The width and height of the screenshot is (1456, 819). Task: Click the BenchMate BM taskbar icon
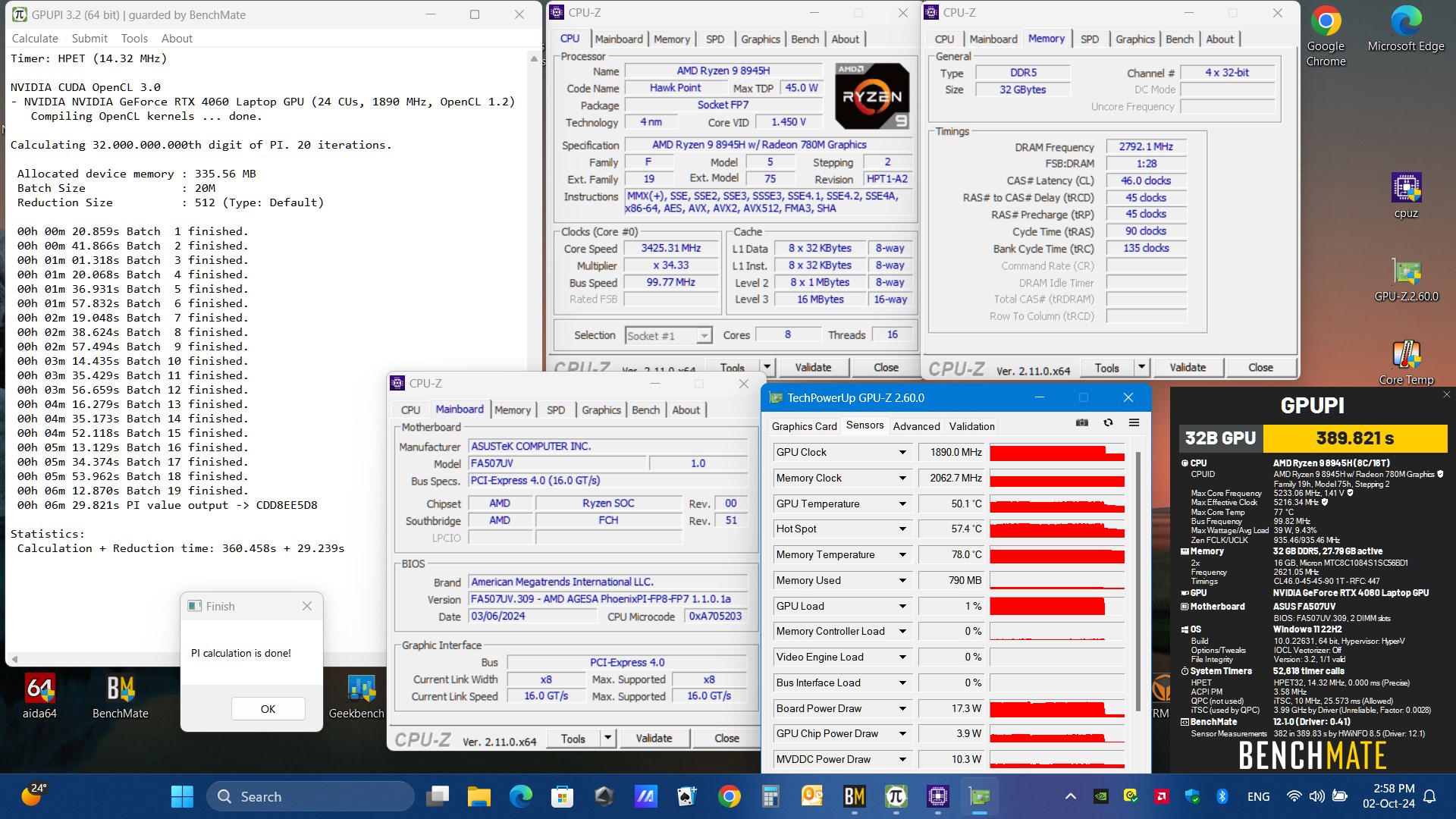coord(854,796)
